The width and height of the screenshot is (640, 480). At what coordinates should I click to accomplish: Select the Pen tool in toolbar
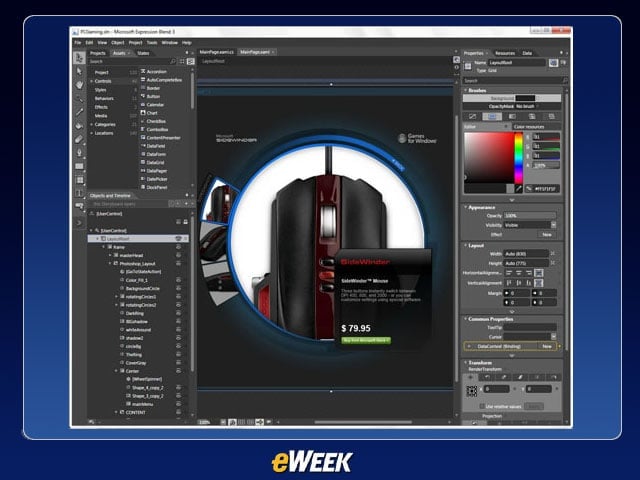[x=79, y=153]
